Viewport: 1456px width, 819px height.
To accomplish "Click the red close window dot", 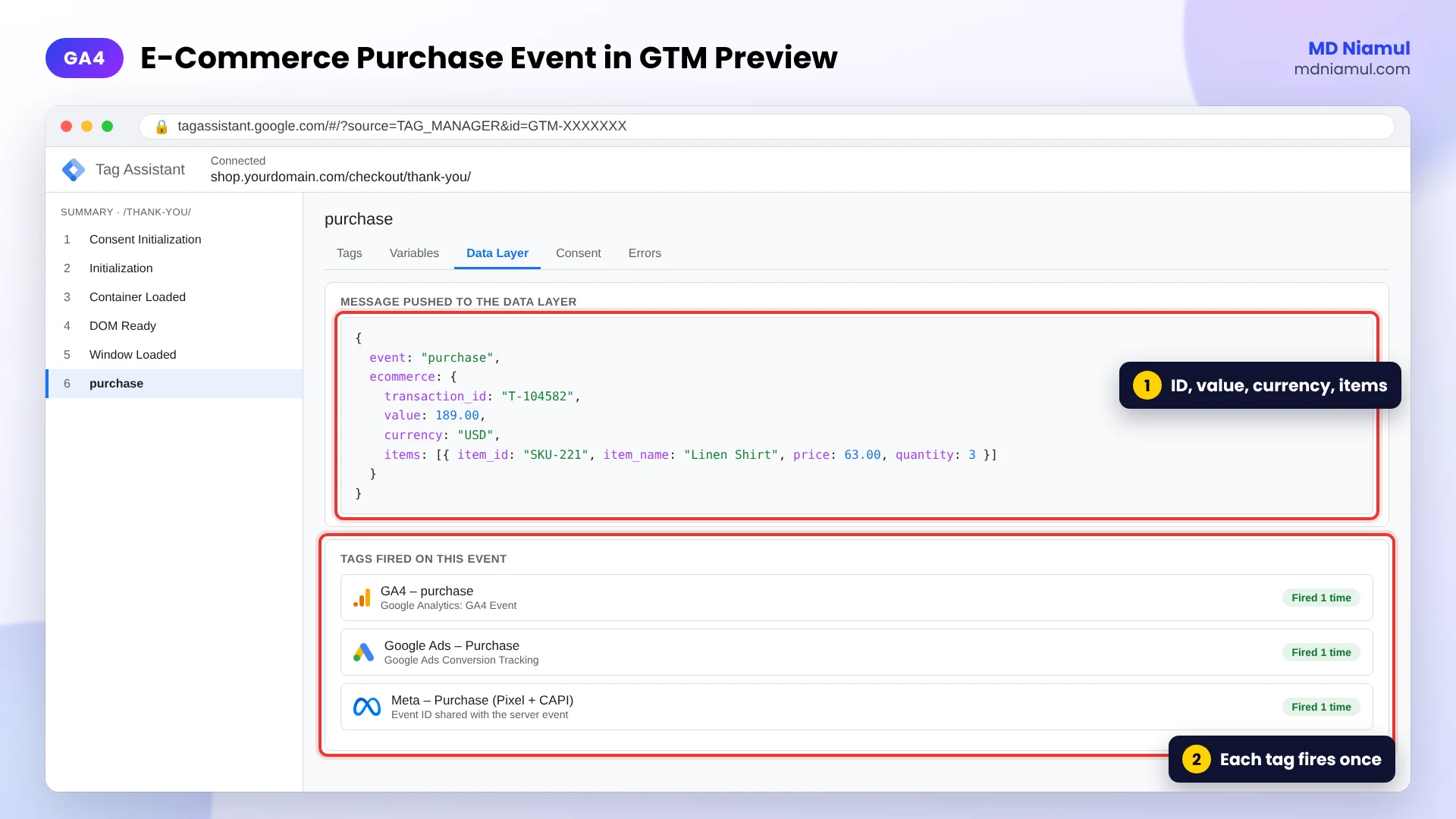I will (x=67, y=127).
